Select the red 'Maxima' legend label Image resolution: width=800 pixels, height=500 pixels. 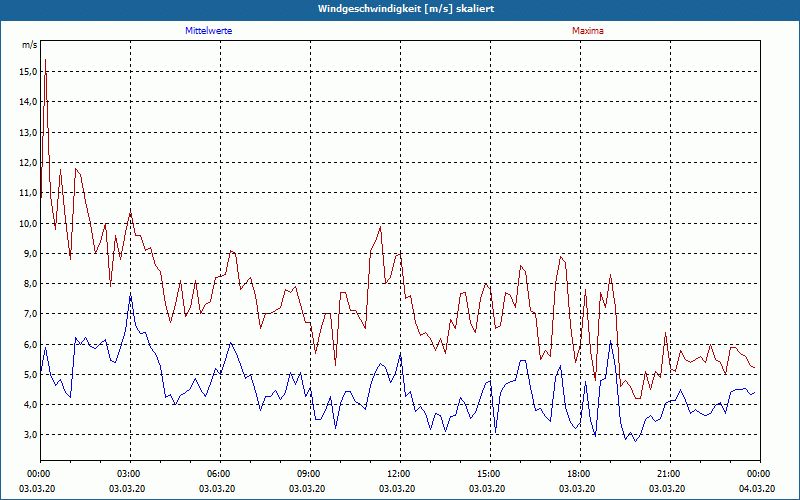point(588,31)
